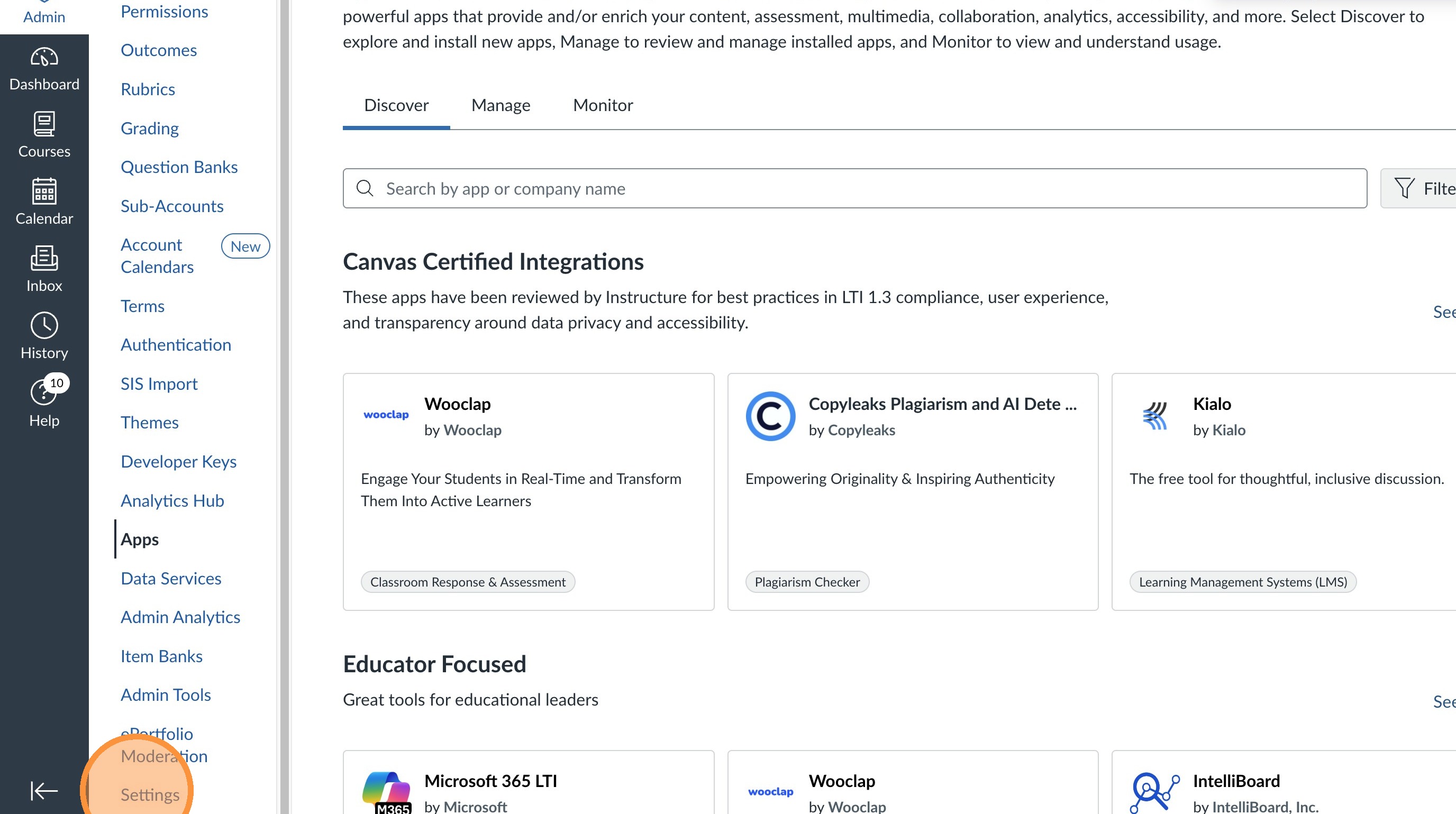The height and width of the screenshot is (814, 1456).
Task: Open Account Calendars in the admin menu
Action: click(x=157, y=256)
